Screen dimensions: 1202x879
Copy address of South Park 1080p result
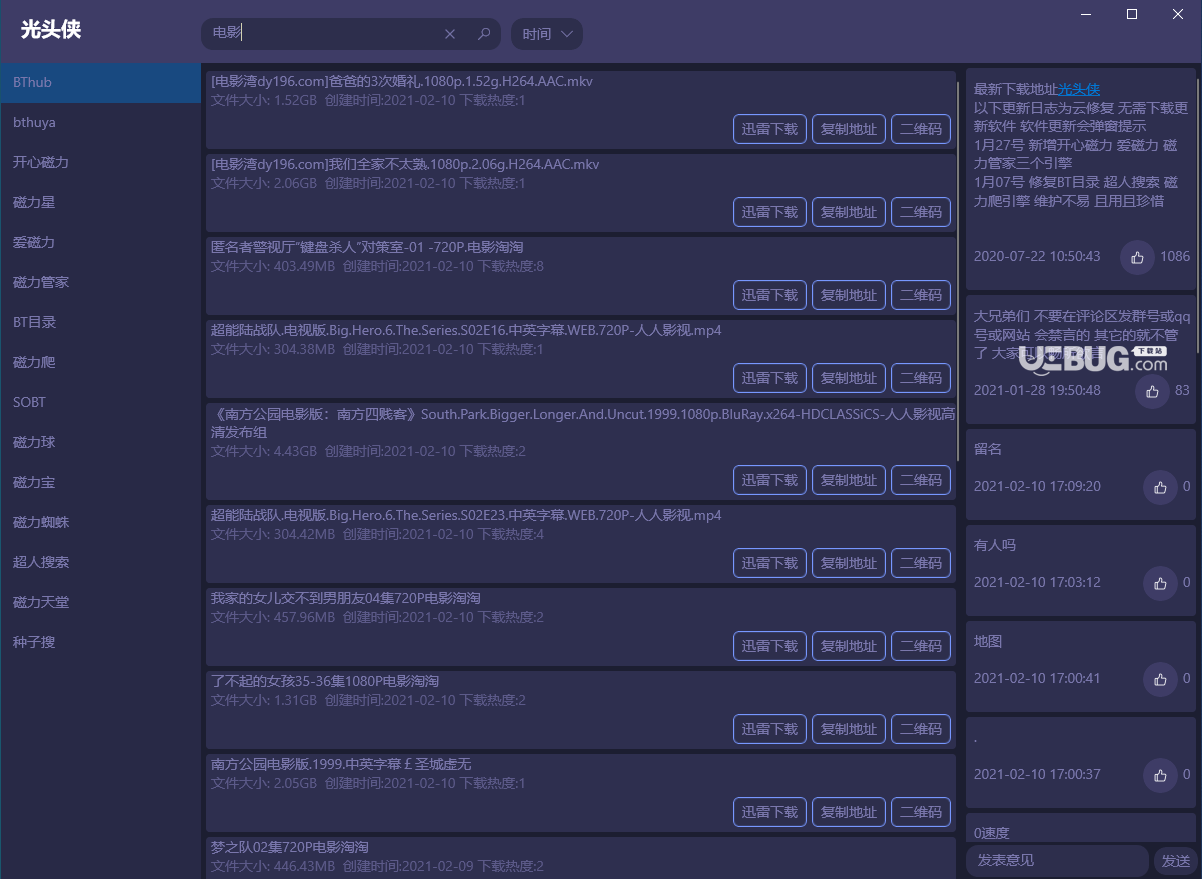tap(849, 480)
